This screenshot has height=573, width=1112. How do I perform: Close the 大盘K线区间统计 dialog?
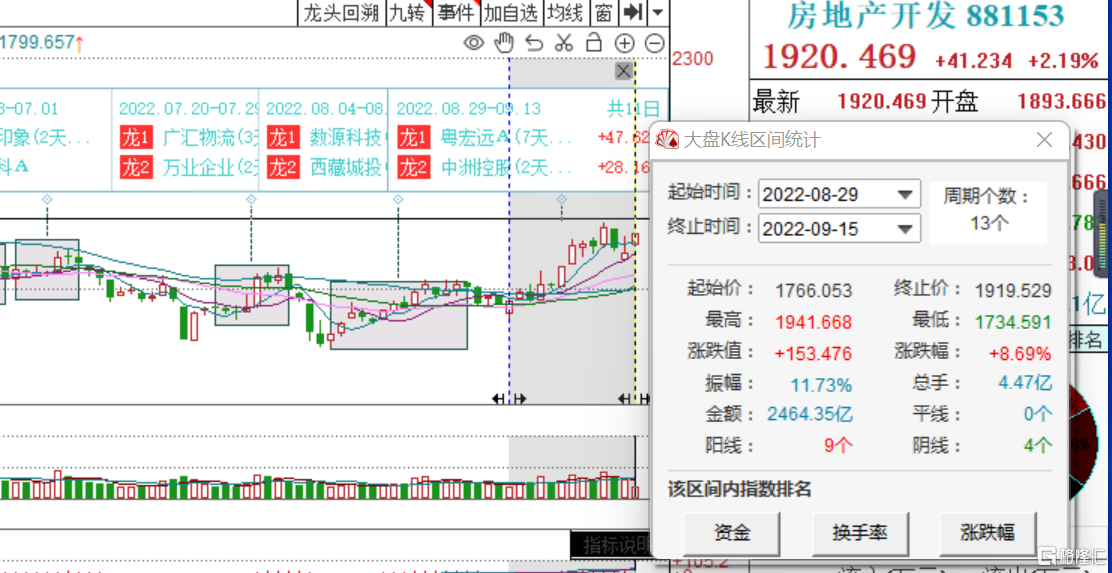1044,140
